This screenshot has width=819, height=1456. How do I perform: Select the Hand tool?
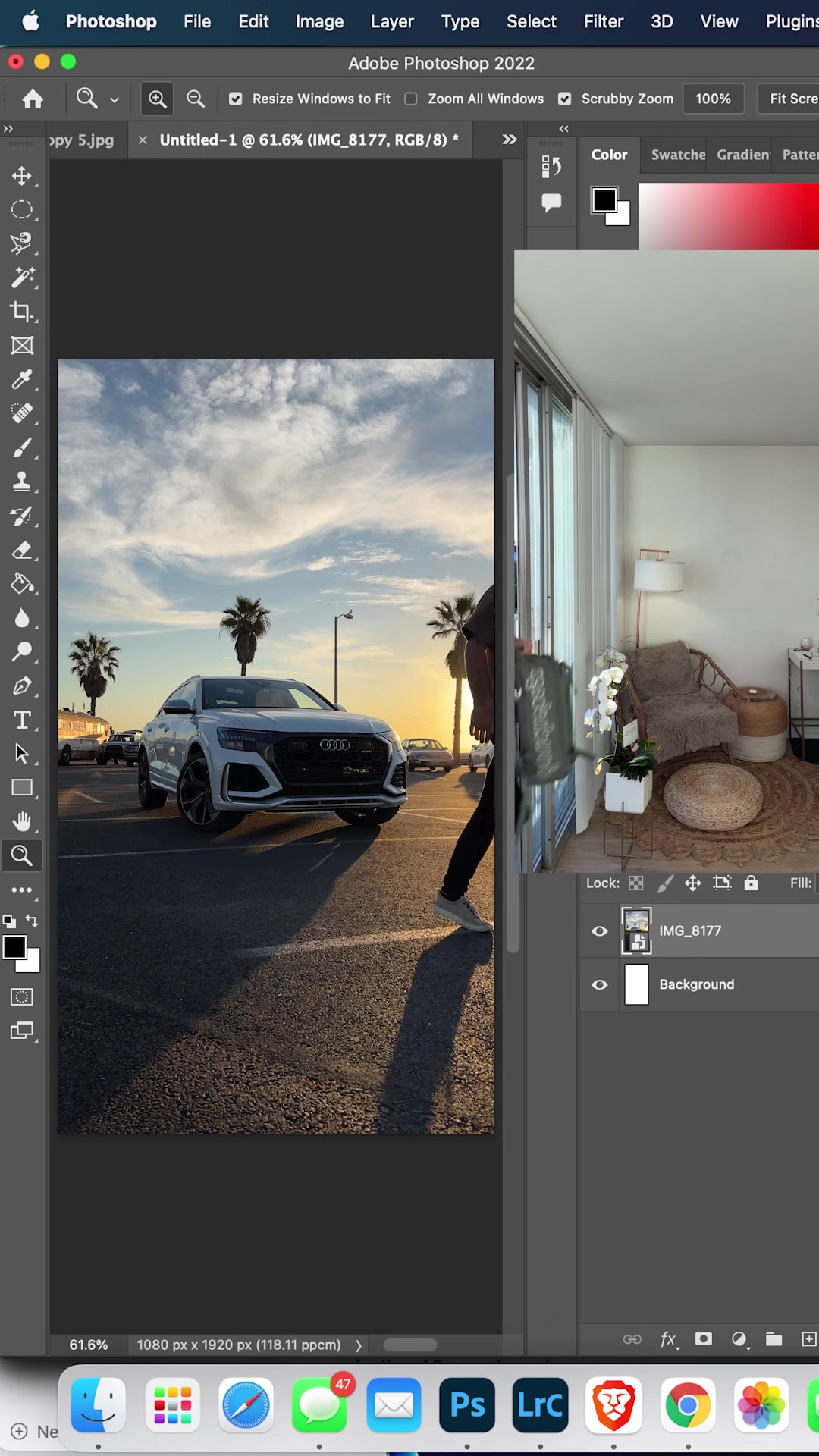[x=21, y=821]
